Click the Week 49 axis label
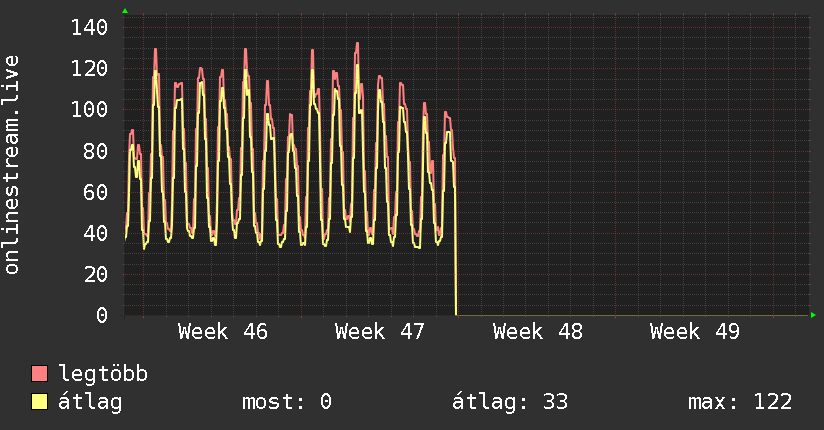The image size is (824, 430). coord(695,332)
